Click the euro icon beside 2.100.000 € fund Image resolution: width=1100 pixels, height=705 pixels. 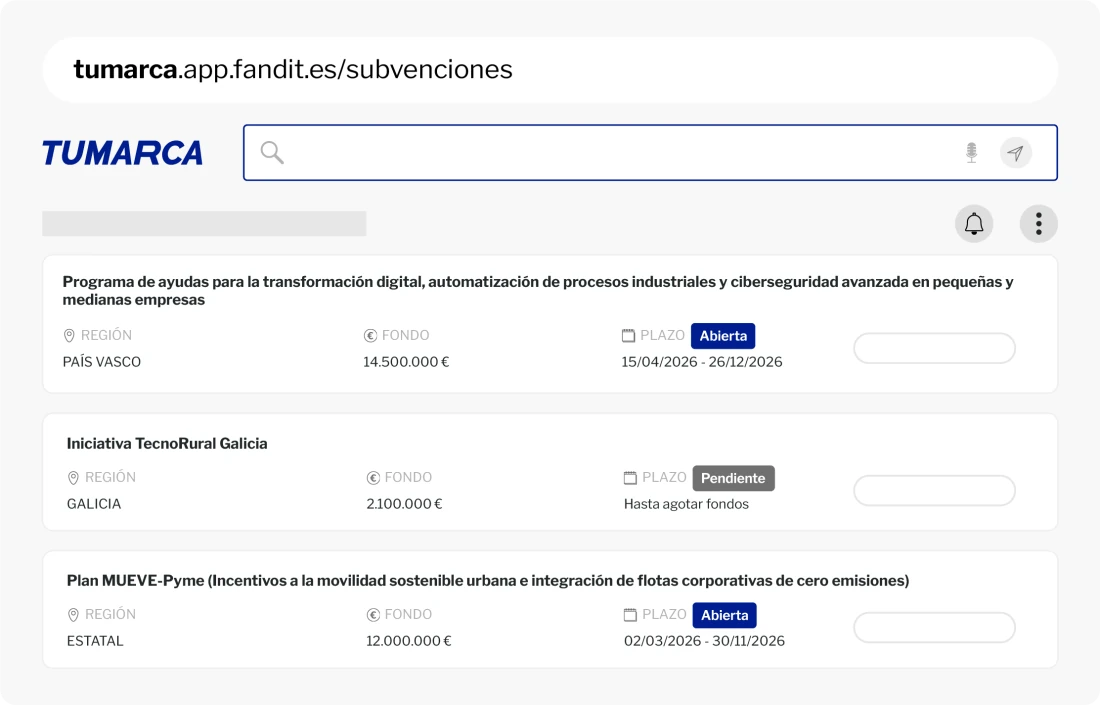[373, 478]
